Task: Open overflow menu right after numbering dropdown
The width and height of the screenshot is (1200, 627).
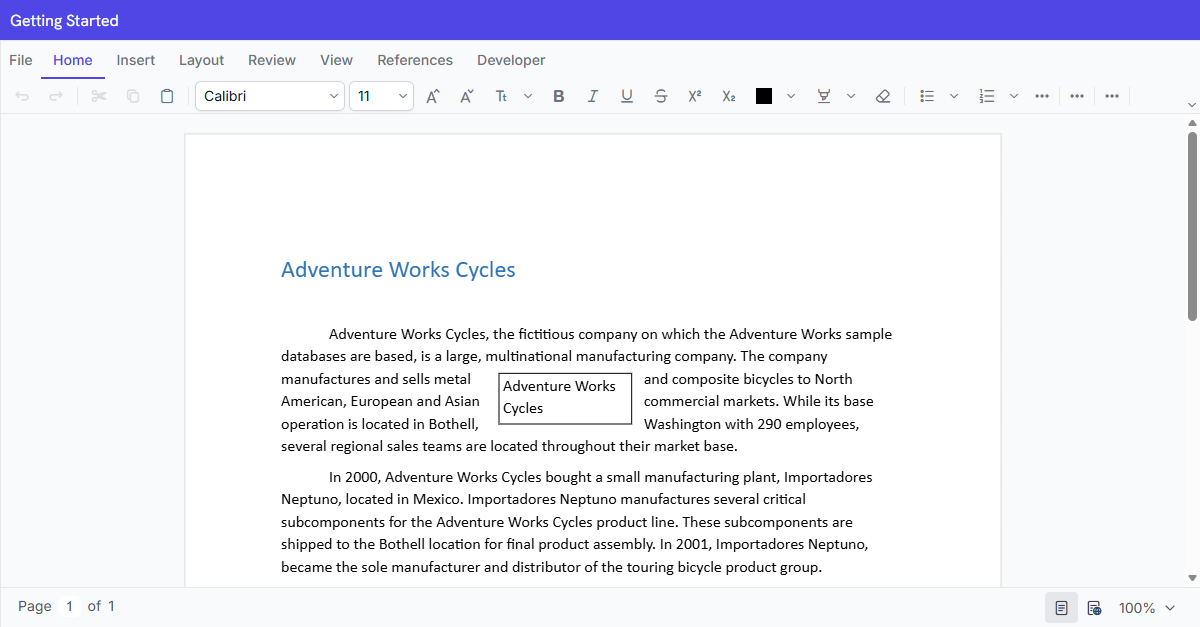Action: [1042, 96]
